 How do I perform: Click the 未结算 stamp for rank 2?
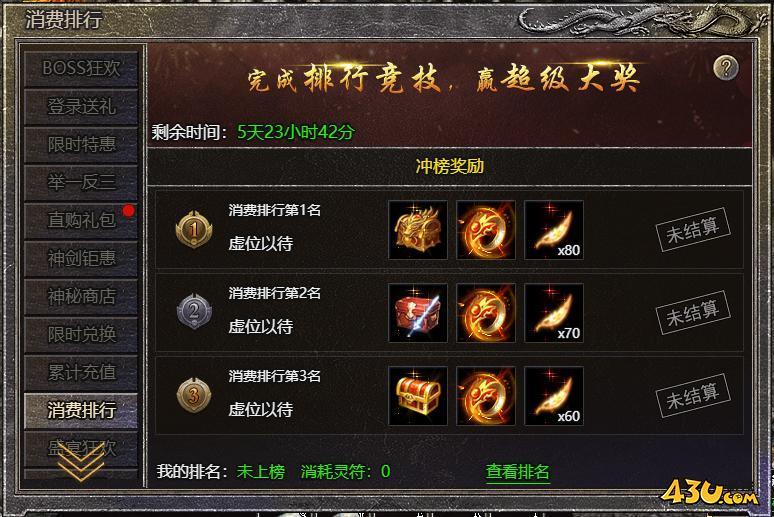pyautogui.click(x=693, y=313)
